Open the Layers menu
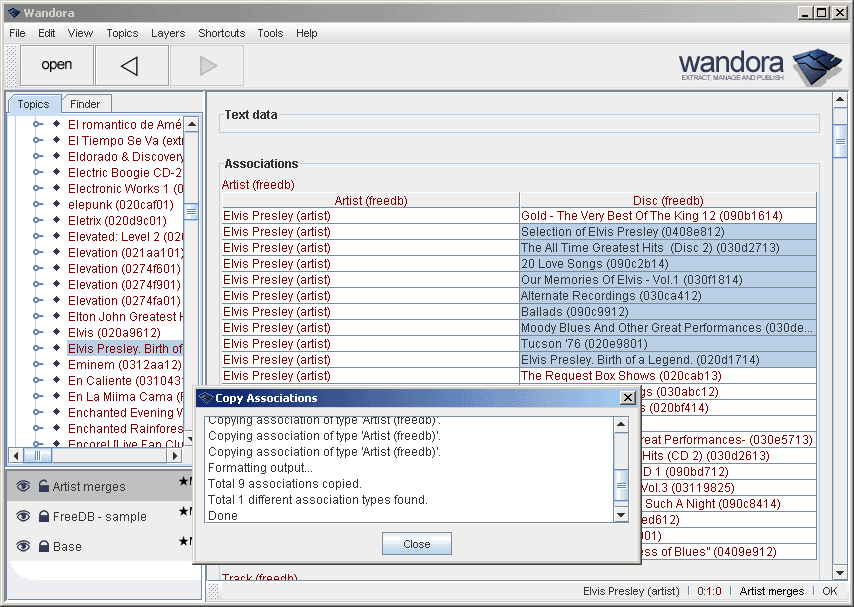 click(x=168, y=33)
